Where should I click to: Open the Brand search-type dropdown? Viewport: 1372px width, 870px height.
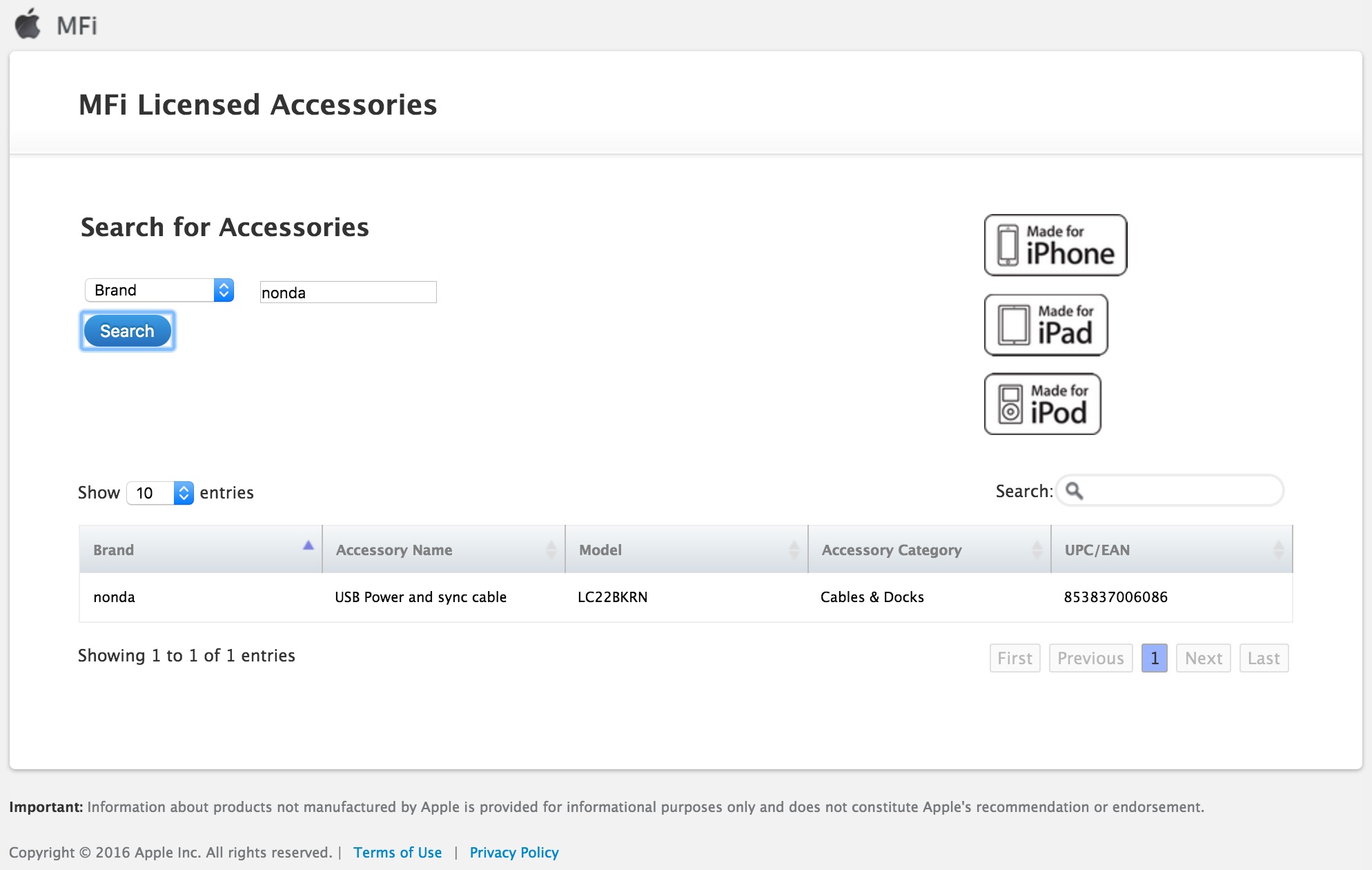pos(159,290)
